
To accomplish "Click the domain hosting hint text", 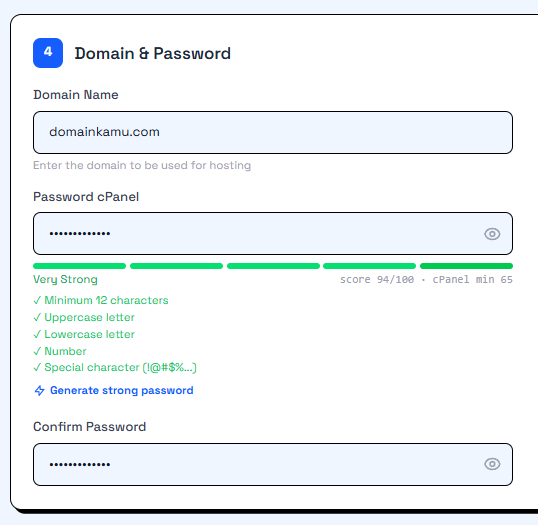I will 142,165.
